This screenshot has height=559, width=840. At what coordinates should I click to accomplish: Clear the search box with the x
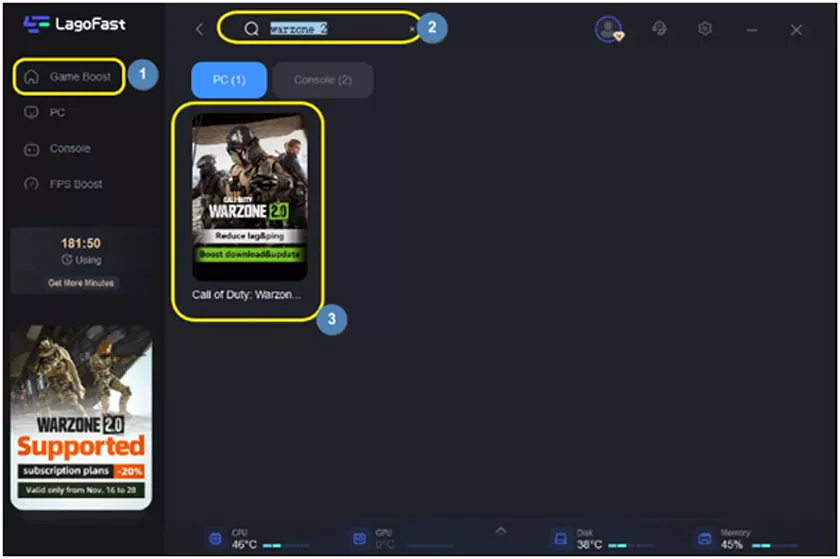tap(411, 29)
